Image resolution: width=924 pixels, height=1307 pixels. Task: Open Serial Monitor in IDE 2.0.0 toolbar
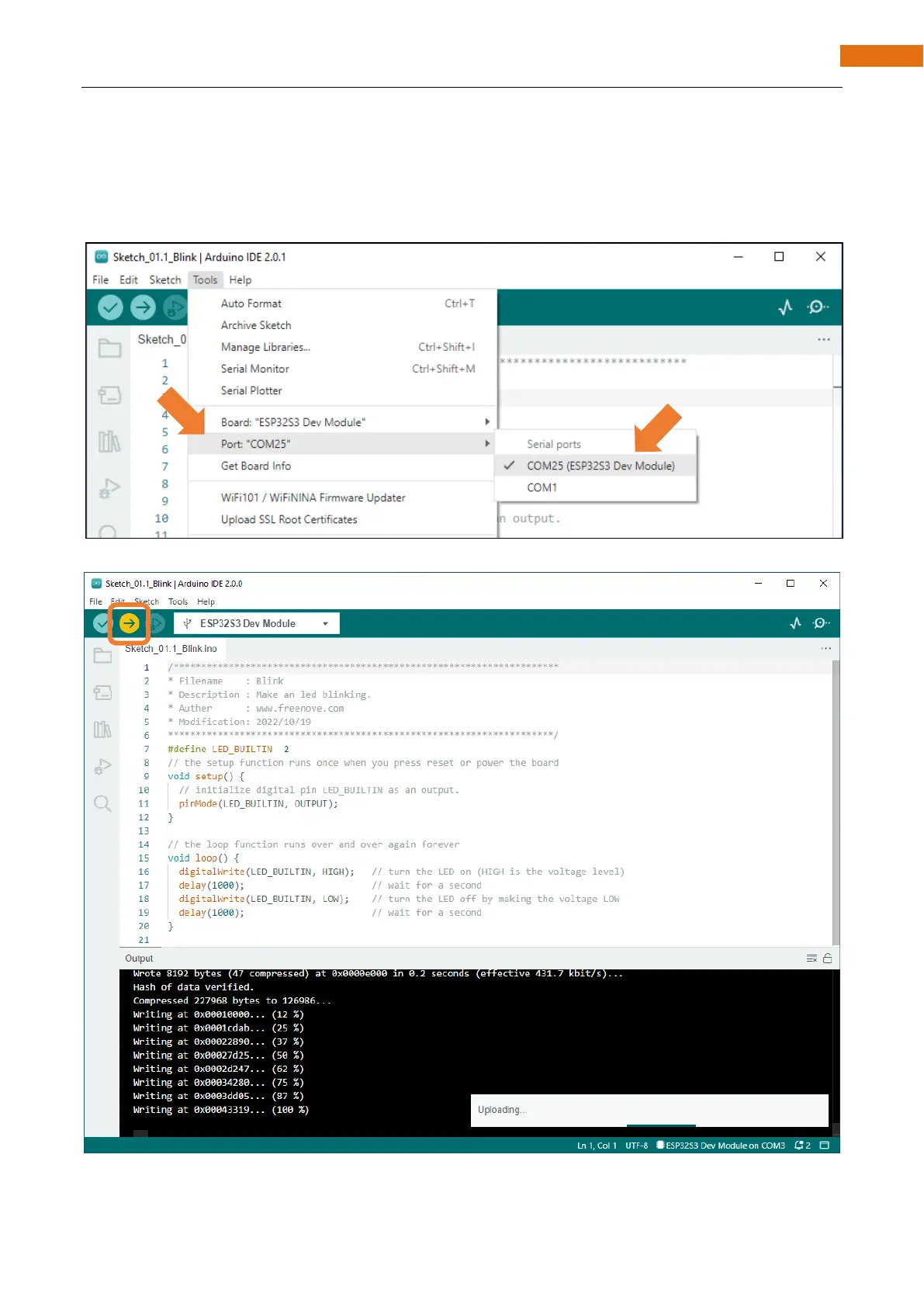point(821,623)
